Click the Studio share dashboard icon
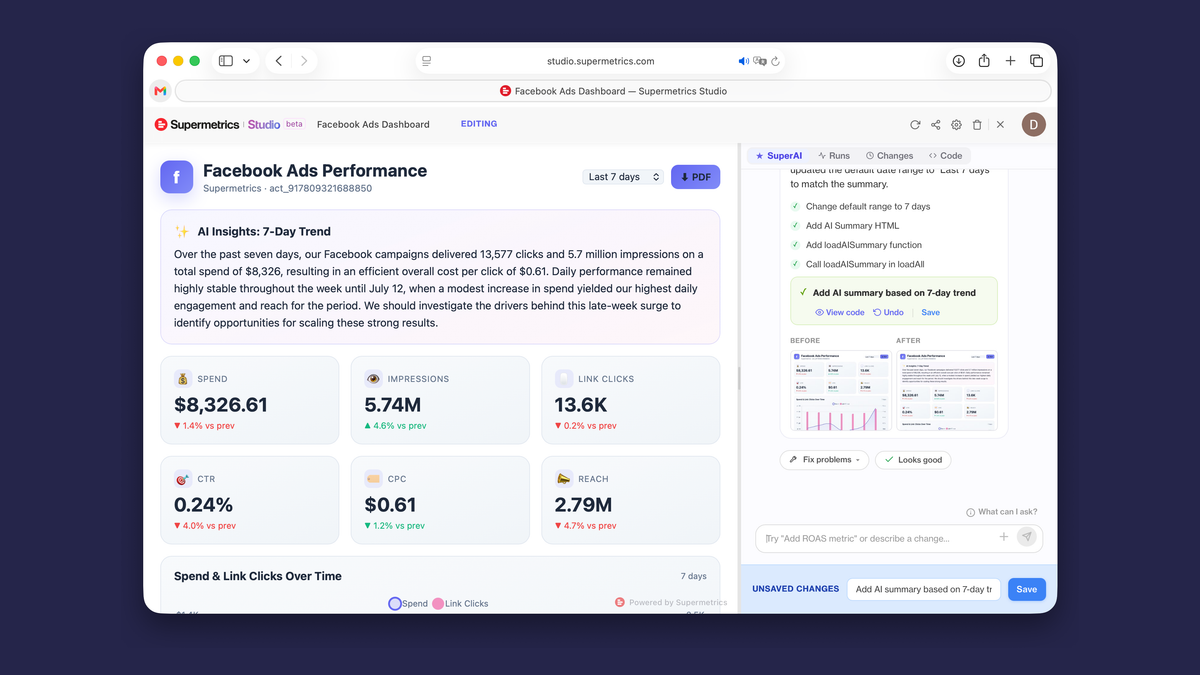The width and height of the screenshot is (1200, 675). [x=936, y=125]
